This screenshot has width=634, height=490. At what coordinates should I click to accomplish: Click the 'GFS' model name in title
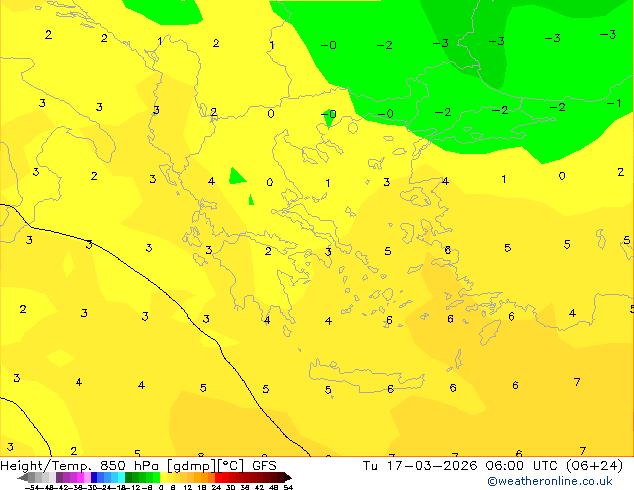[264, 466]
